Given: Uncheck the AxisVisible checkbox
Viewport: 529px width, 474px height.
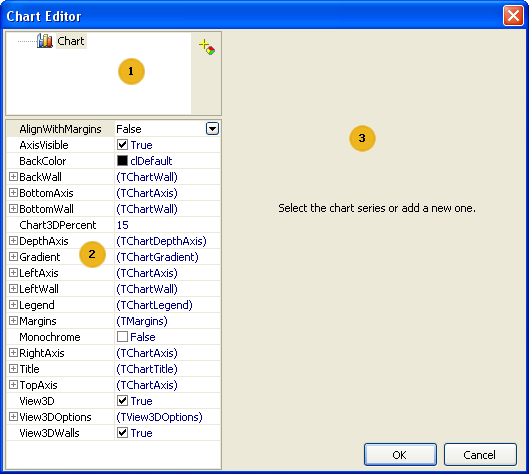Looking at the screenshot, I should click(122, 145).
